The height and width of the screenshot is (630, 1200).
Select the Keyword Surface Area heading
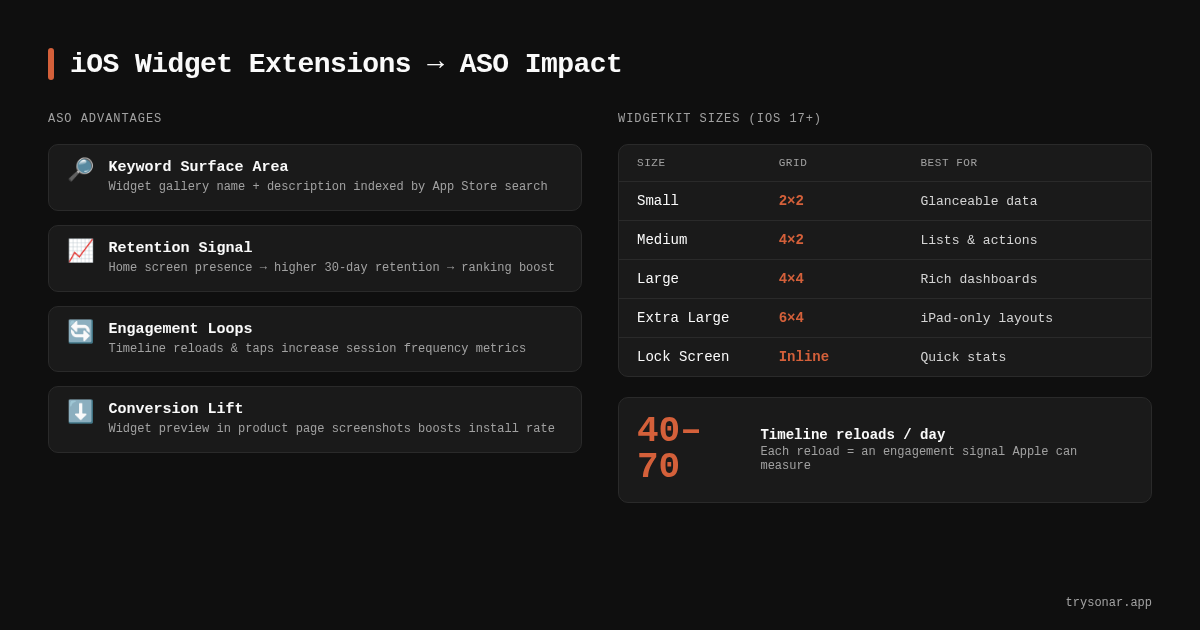[x=198, y=167]
